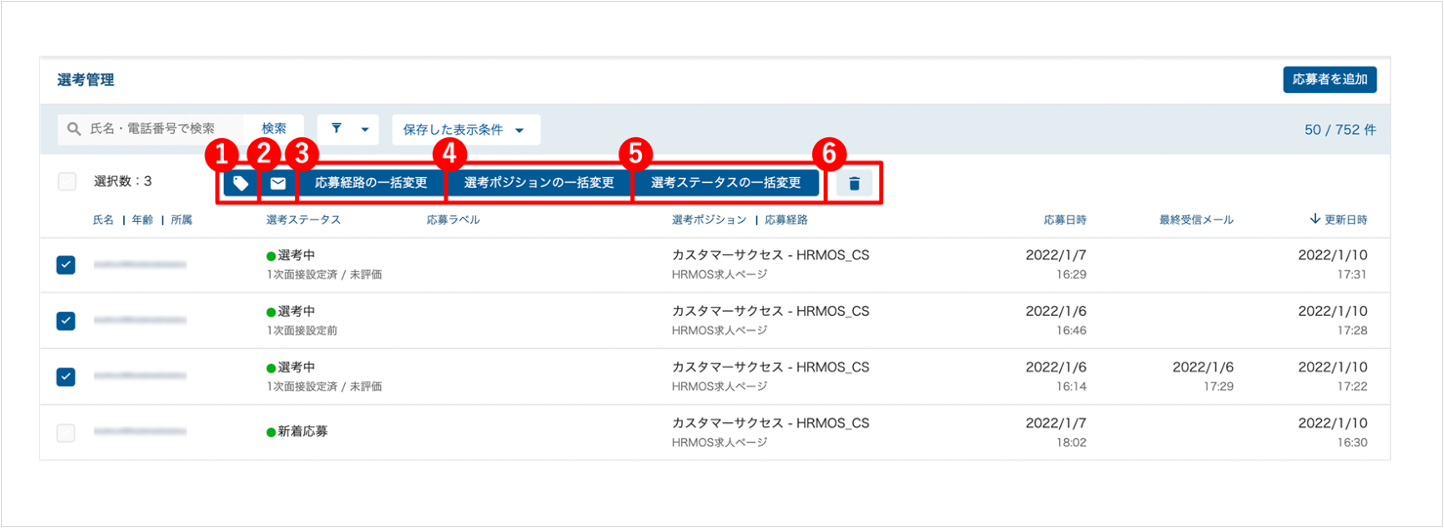Click 応募経路の一括変更 button
Viewport: 1444px width, 528px height.
point(371,183)
